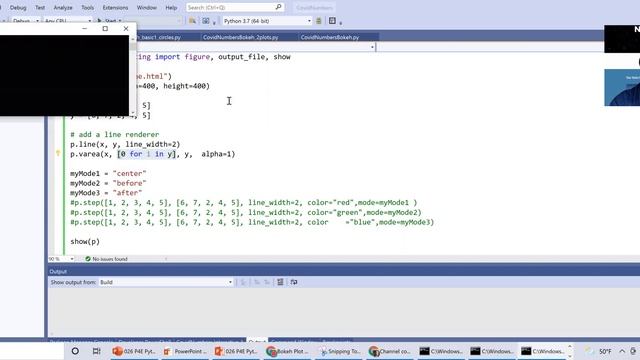Click the search magnifier icon
640x360 pixels.
(278, 7)
